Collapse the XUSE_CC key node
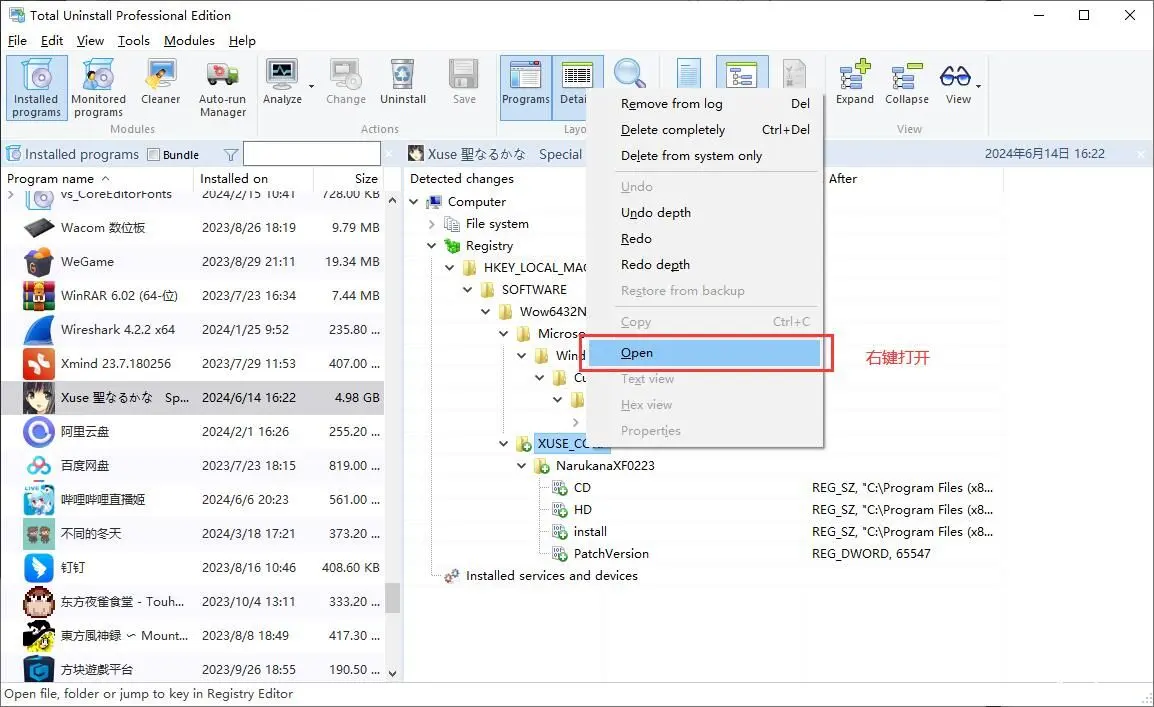This screenshot has width=1154, height=707. (x=503, y=444)
